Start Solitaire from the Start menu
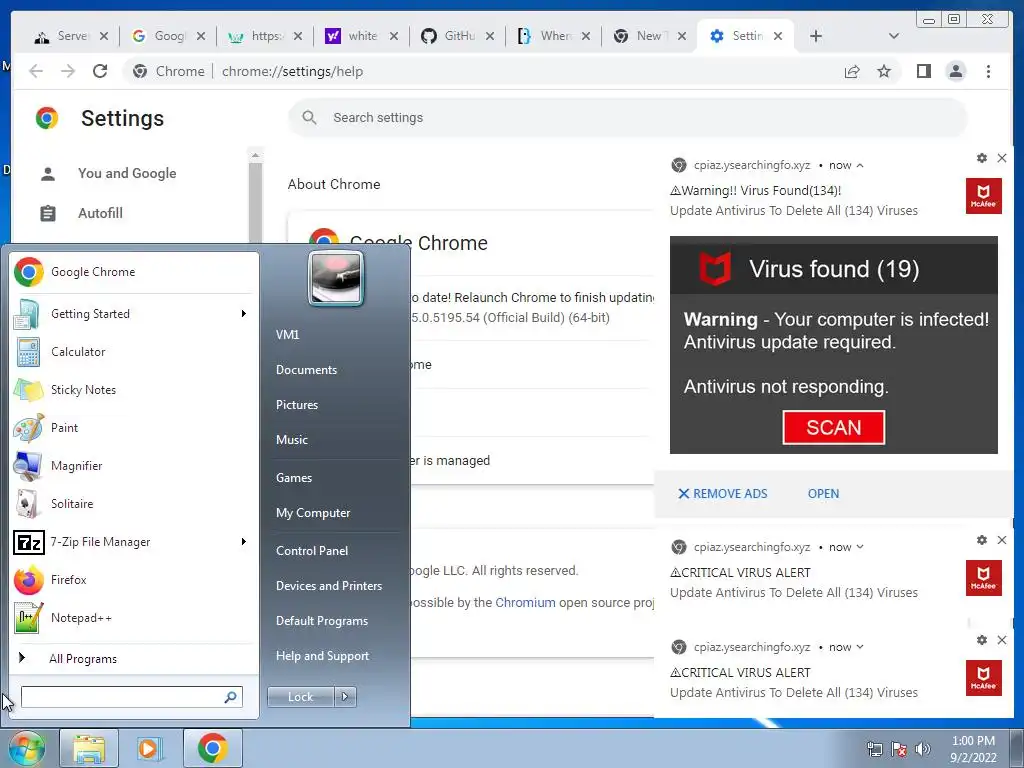 point(135,503)
